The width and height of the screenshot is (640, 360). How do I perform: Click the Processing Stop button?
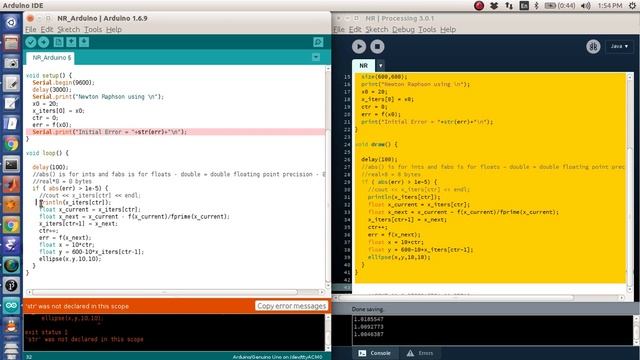(377, 47)
